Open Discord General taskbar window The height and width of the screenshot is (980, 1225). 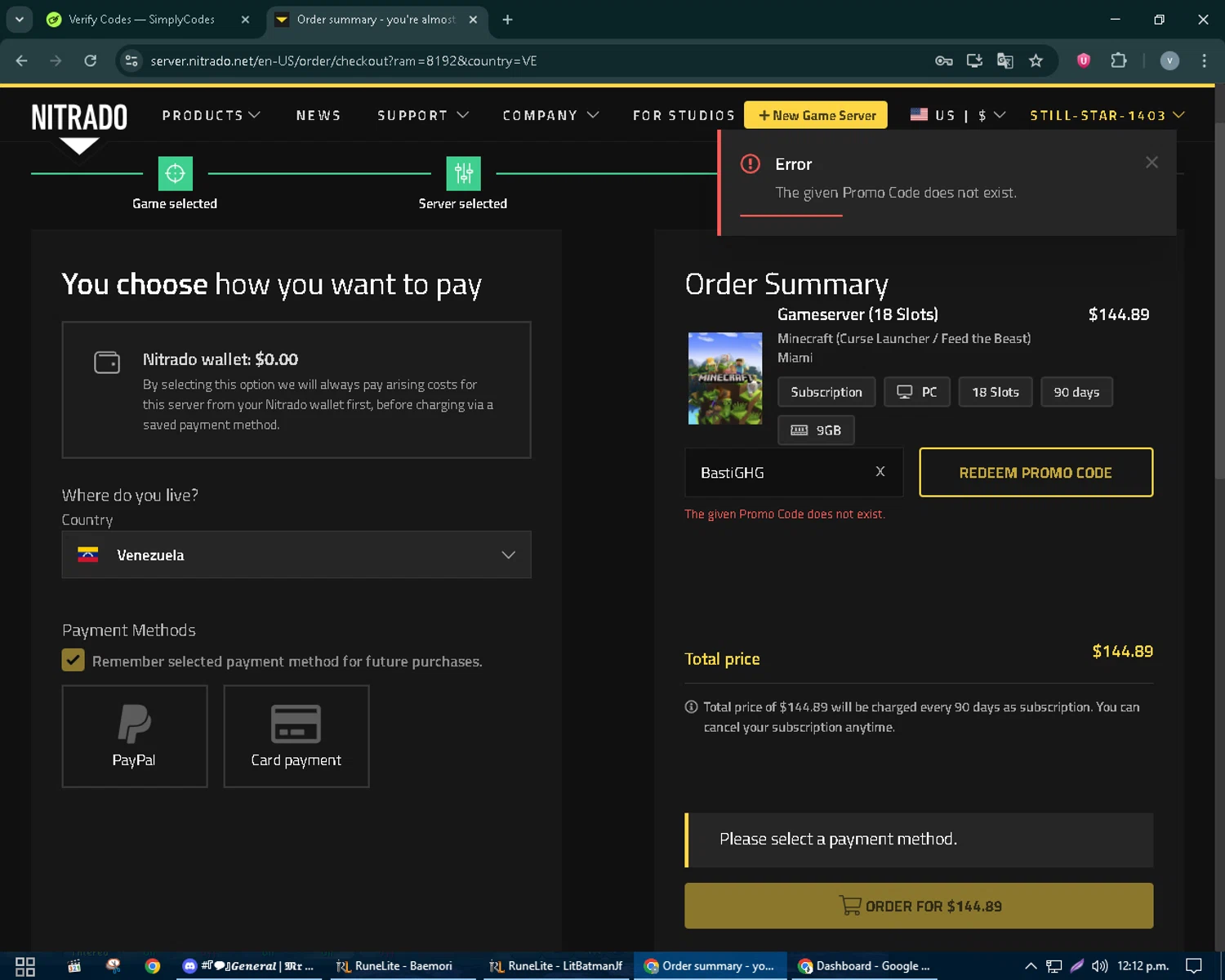pyautogui.click(x=248, y=966)
